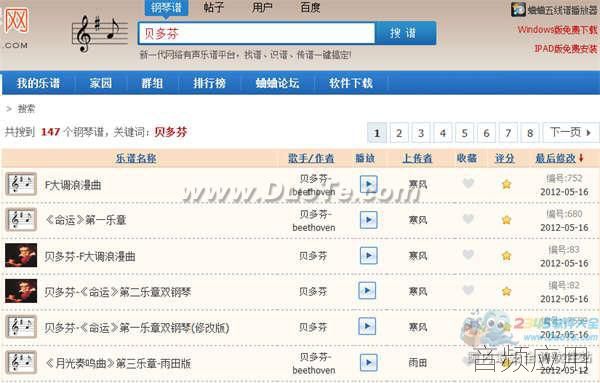Open 《月光奏鸣曲》第三乐章-雨田版 title
Screen dimensions: 600x383
tap(118, 363)
